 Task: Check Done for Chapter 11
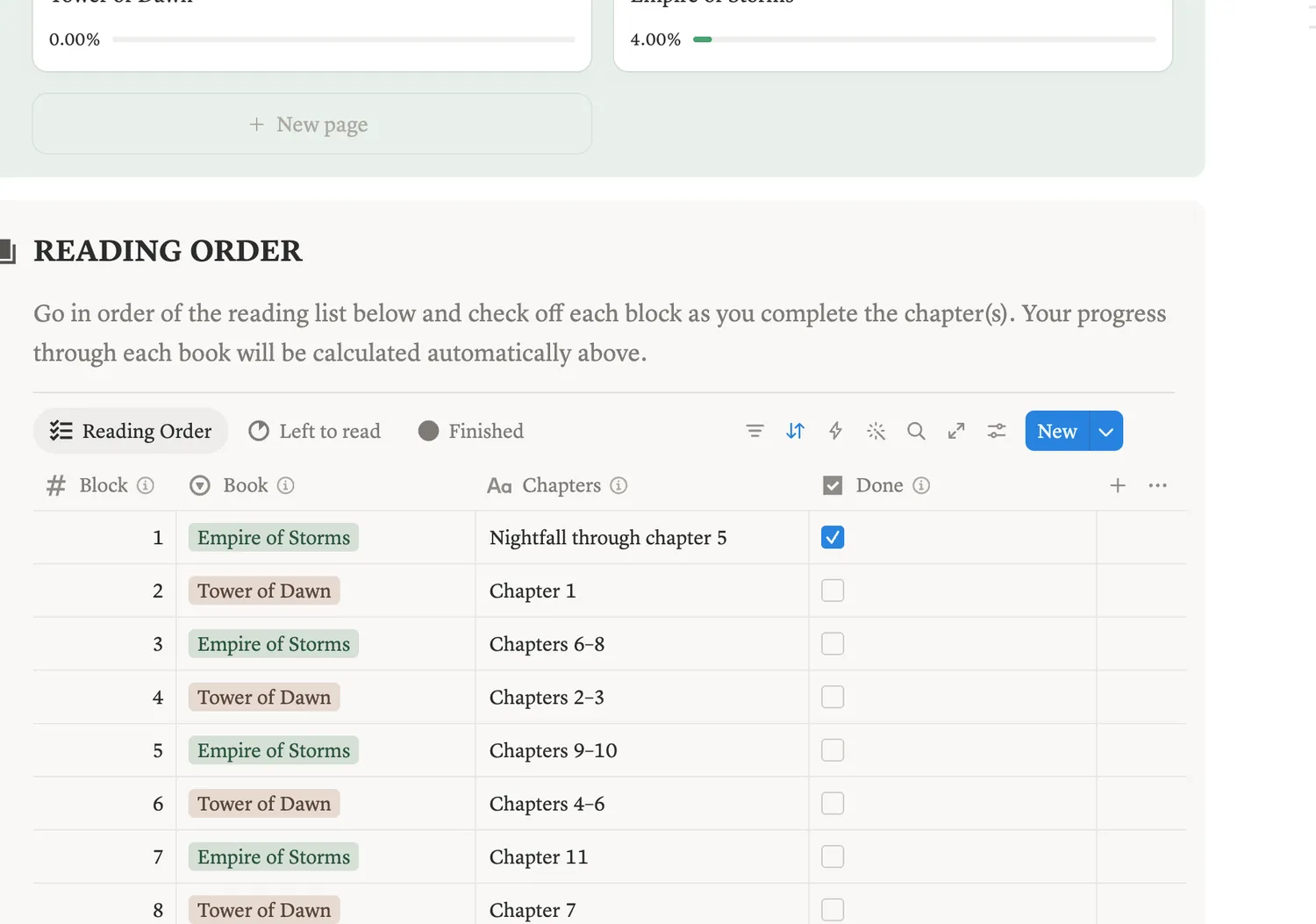[x=833, y=856]
